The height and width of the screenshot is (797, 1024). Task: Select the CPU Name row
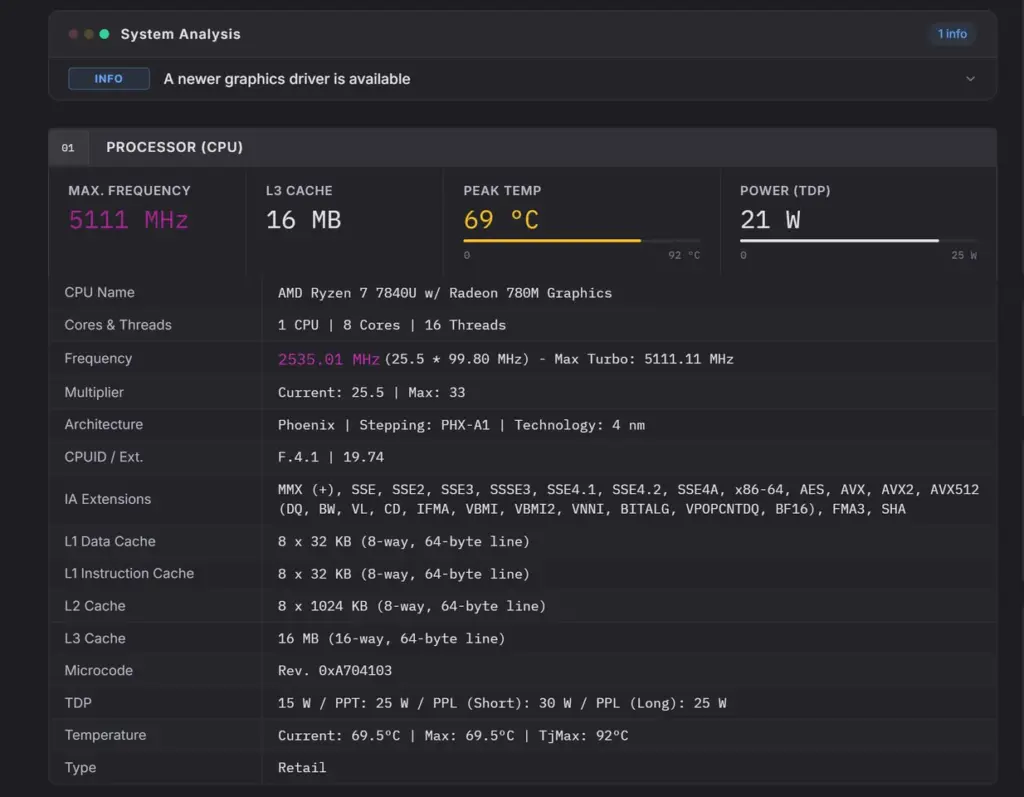[x=522, y=293]
